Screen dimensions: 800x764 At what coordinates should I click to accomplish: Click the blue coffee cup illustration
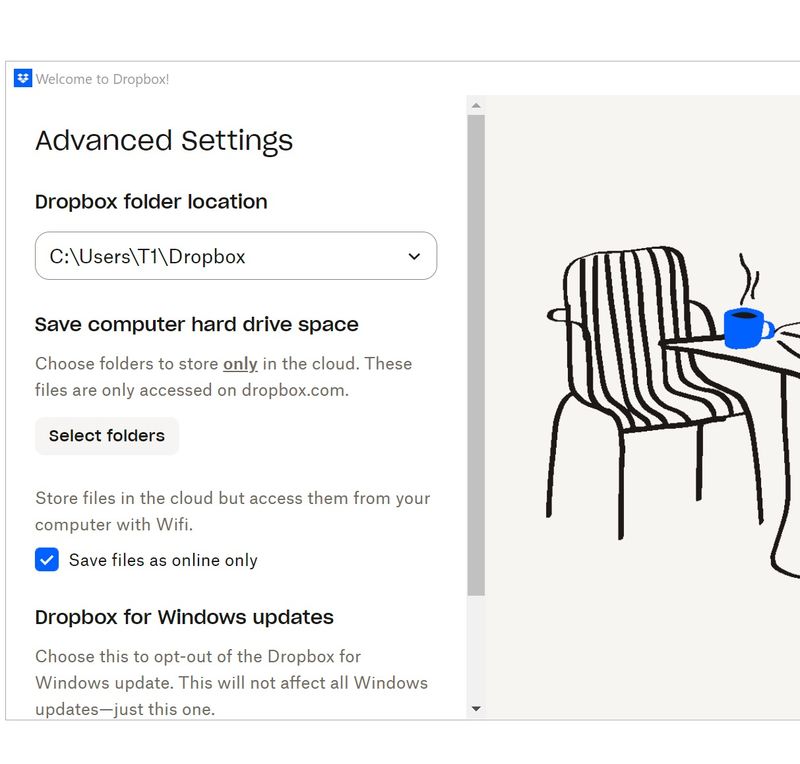coord(748,328)
